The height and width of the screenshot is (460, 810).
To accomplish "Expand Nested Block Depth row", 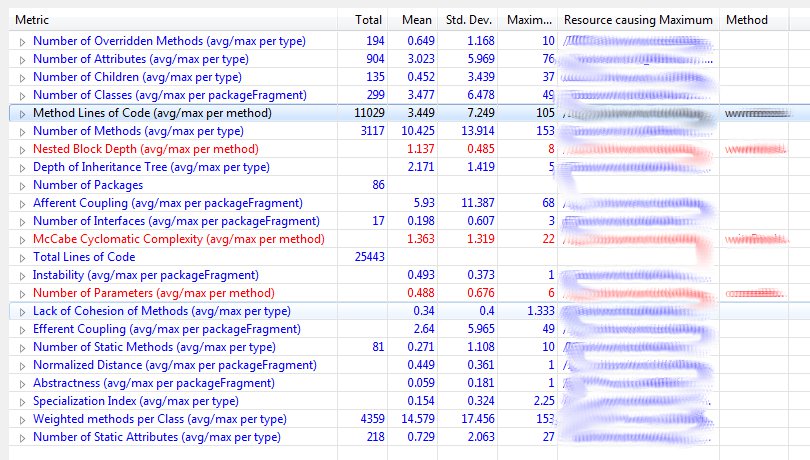I will 22,150.
